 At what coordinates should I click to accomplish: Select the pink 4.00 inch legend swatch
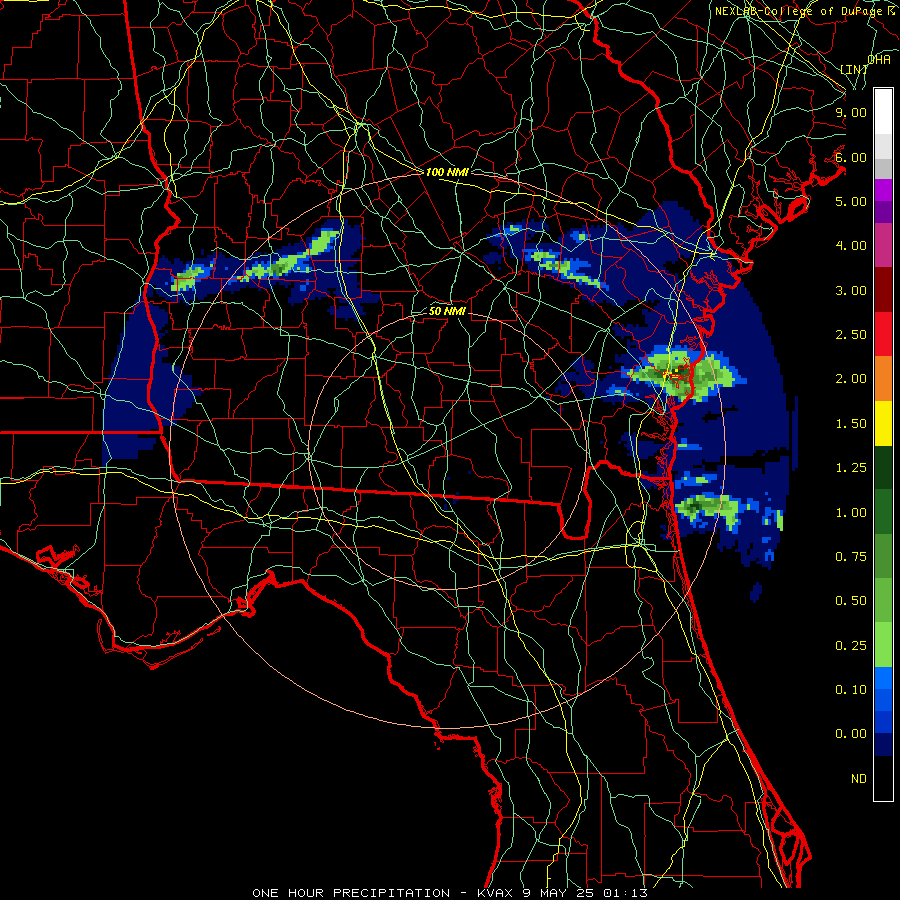pyautogui.click(x=883, y=246)
